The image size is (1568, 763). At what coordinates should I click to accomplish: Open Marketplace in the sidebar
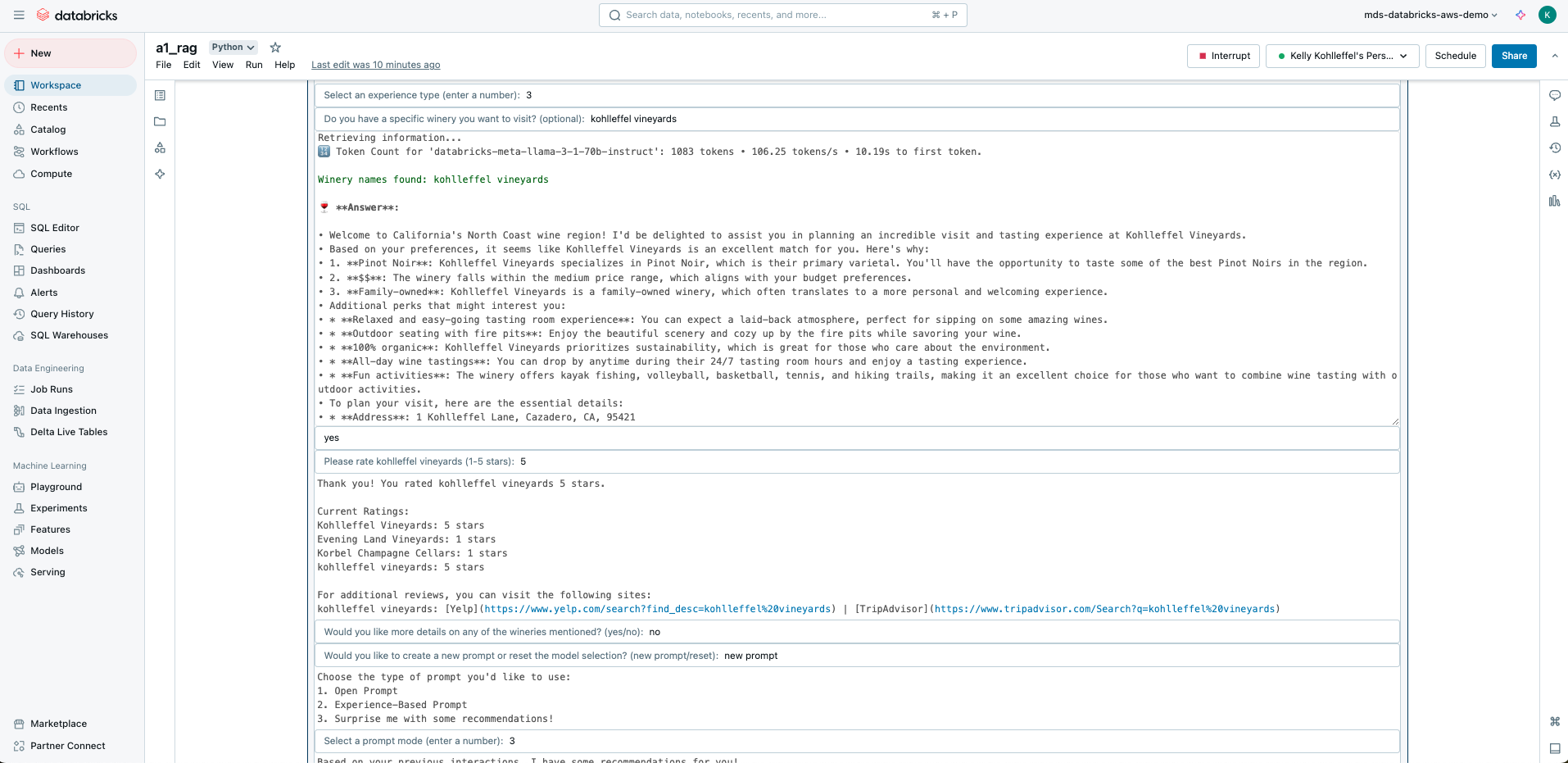pos(70,724)
